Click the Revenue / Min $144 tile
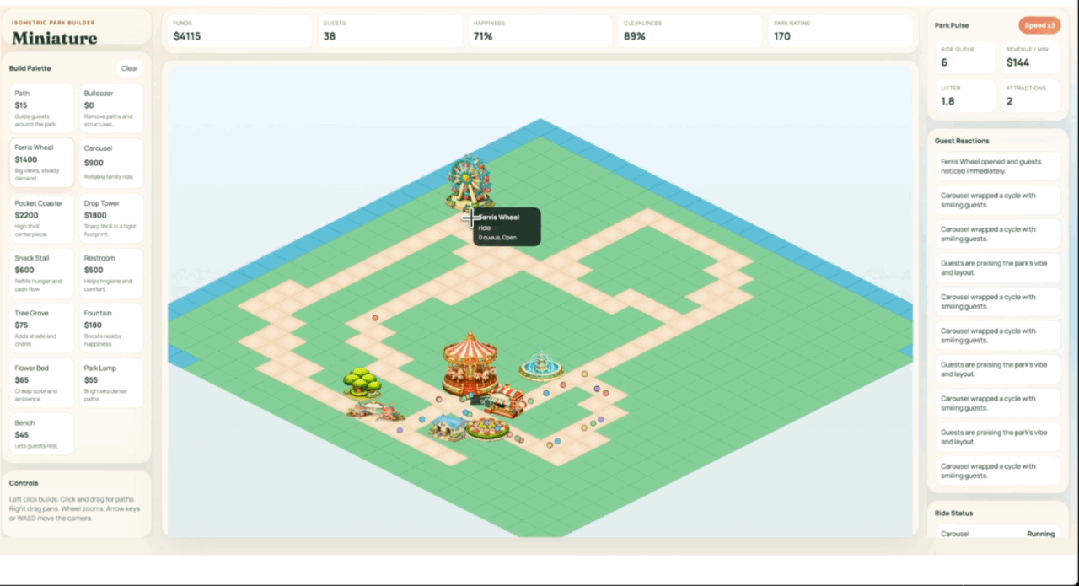Viewport: 1079px width, 586px height. 1030,57
